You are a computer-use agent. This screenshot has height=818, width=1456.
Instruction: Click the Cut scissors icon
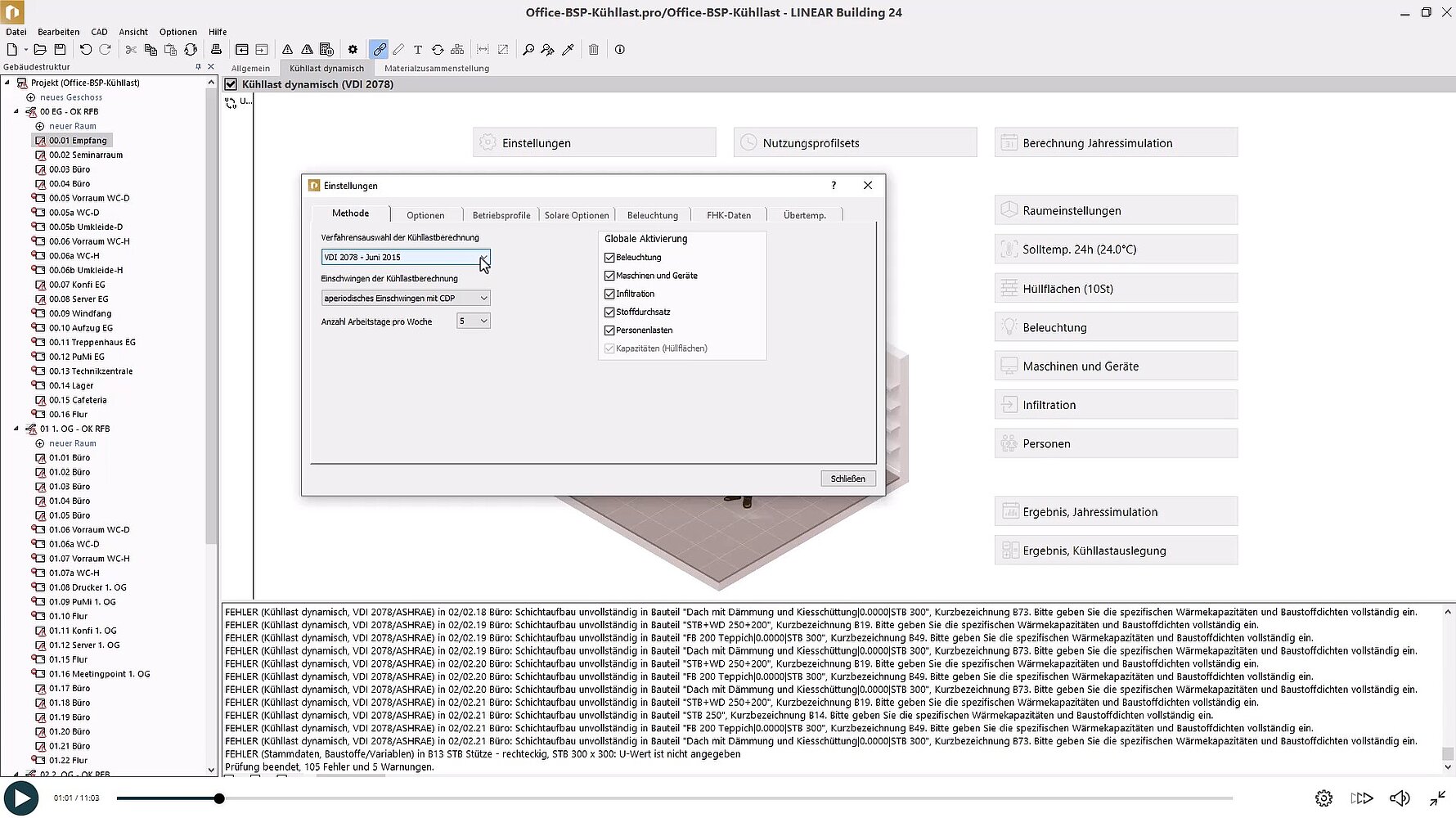[131, 50]
